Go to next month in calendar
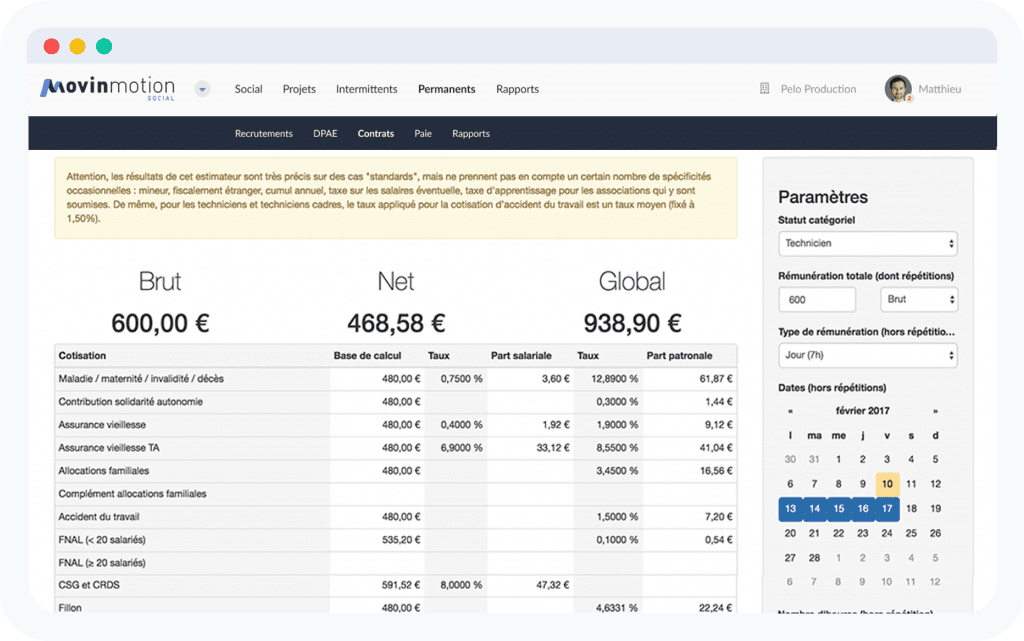Viewport: 1024px width, 641px height. pyautogui.click(x=935, y=411)
